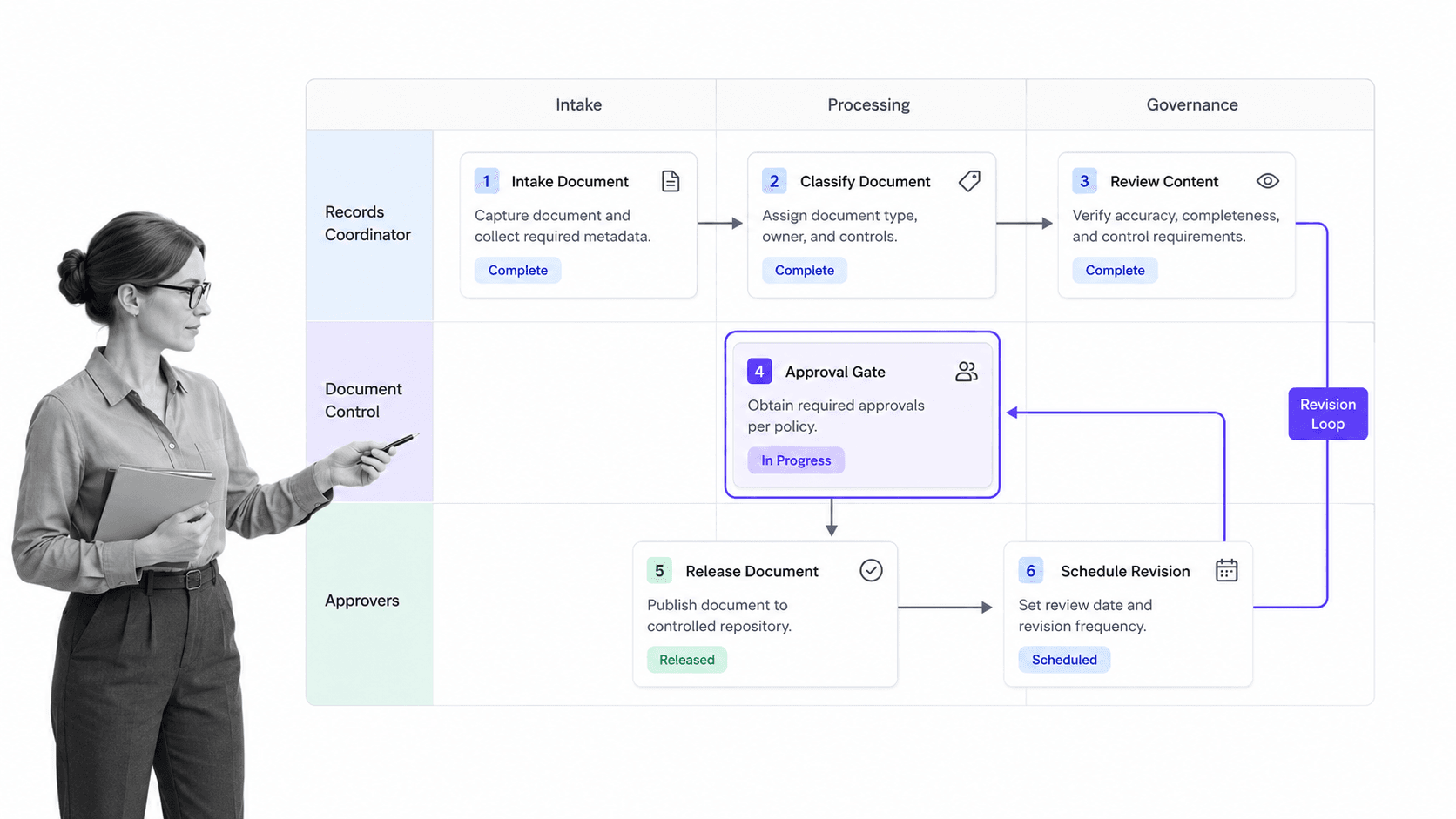Select the step 3 number badge
This screenshot has height=819, width=1456.
[x=1084, y=181]
